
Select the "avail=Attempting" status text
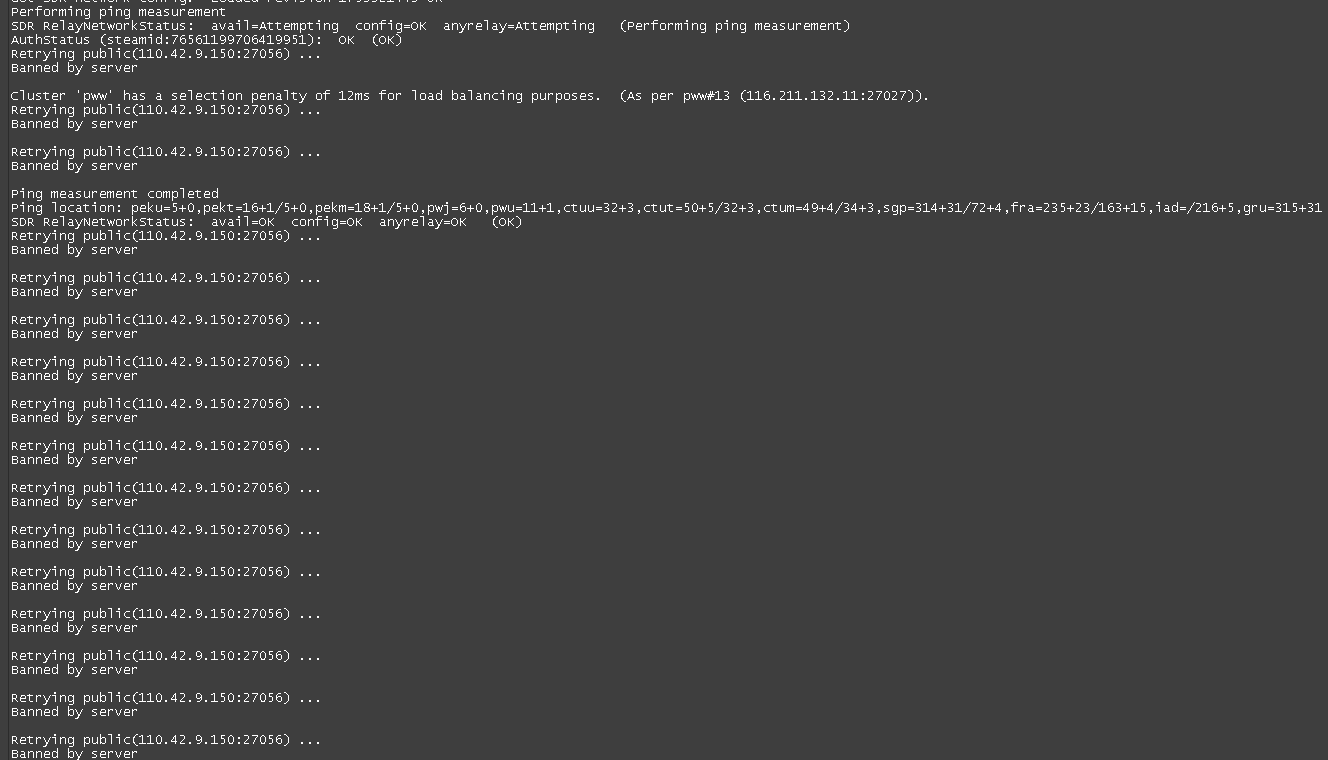pos(275,26)
